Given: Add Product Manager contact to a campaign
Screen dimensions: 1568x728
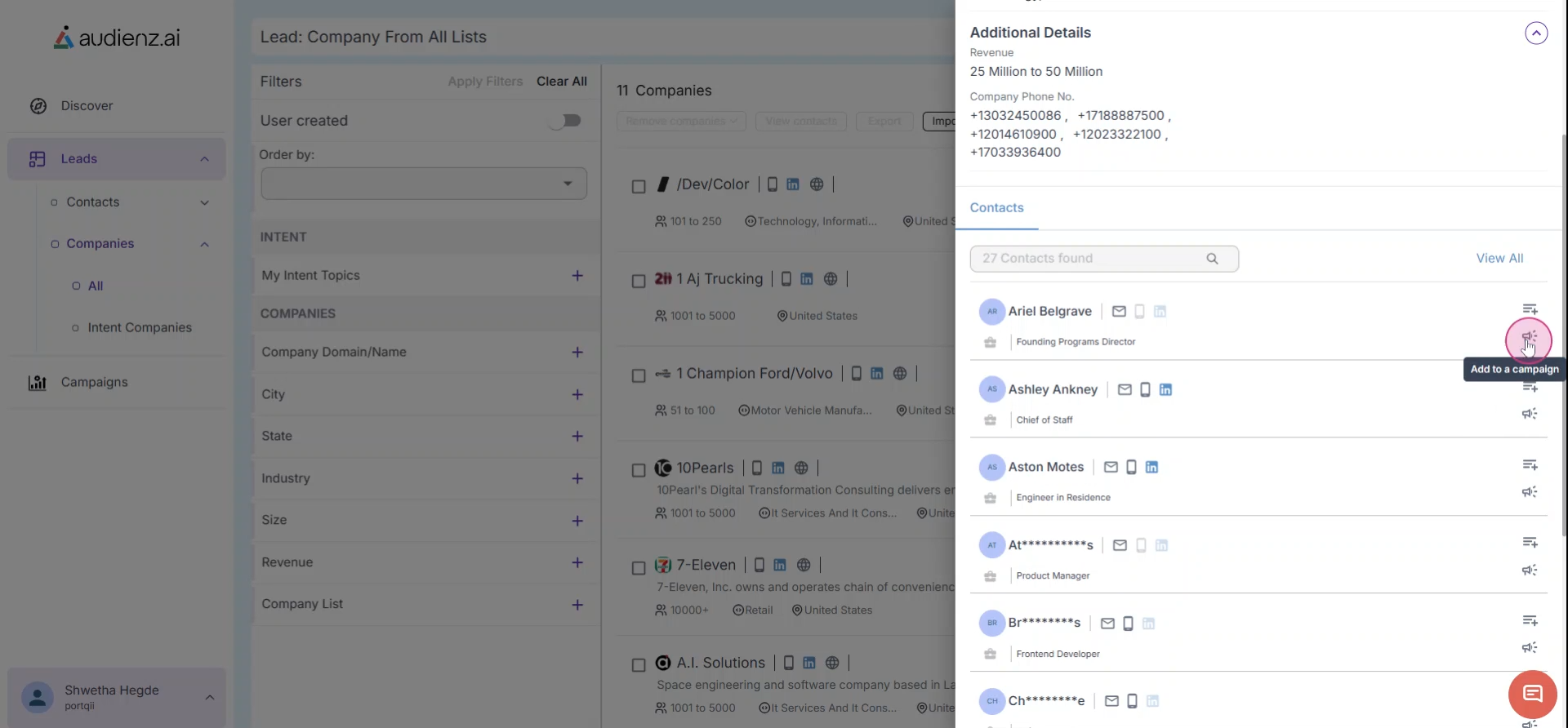Looking at the screenshot, I should pos(1530,570).
